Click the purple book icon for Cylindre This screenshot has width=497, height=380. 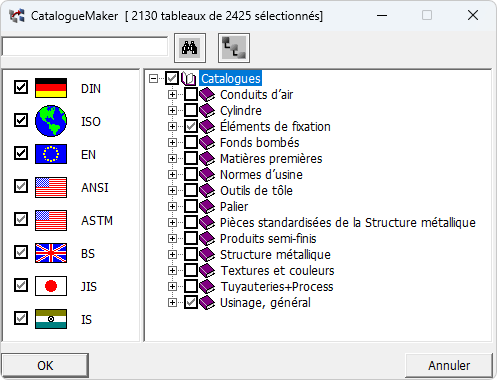click(x=207, y=111)
